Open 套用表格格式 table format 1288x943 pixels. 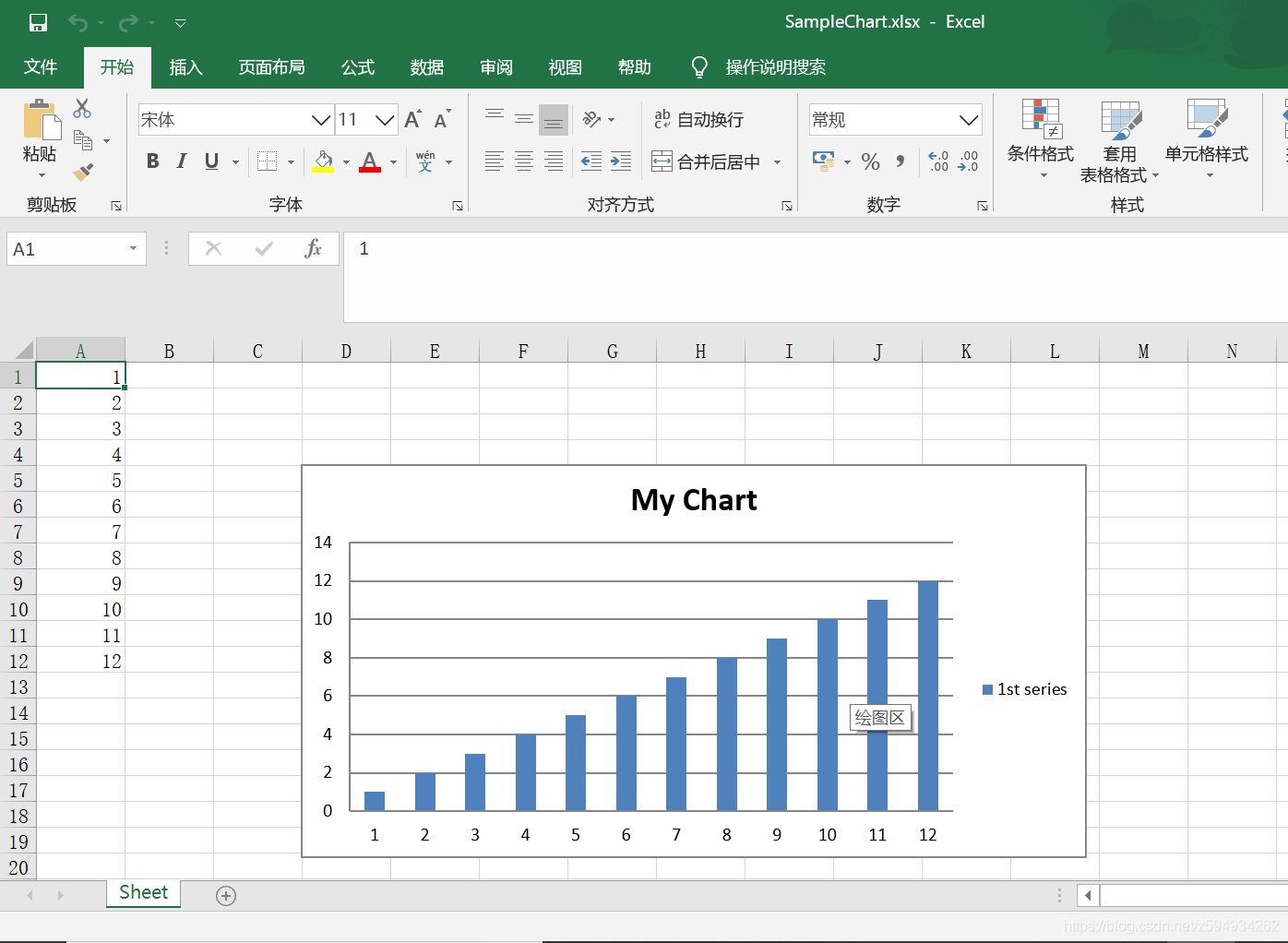point(1119,141)
